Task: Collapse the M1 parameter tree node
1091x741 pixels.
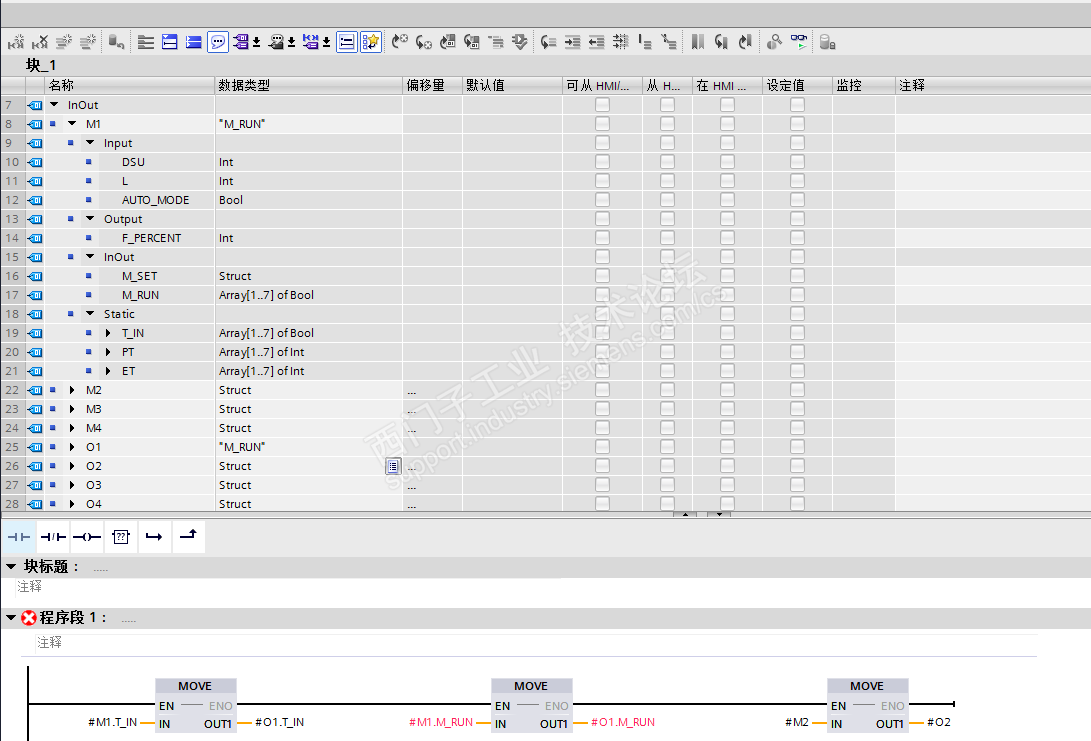Action: coord(72,124)
